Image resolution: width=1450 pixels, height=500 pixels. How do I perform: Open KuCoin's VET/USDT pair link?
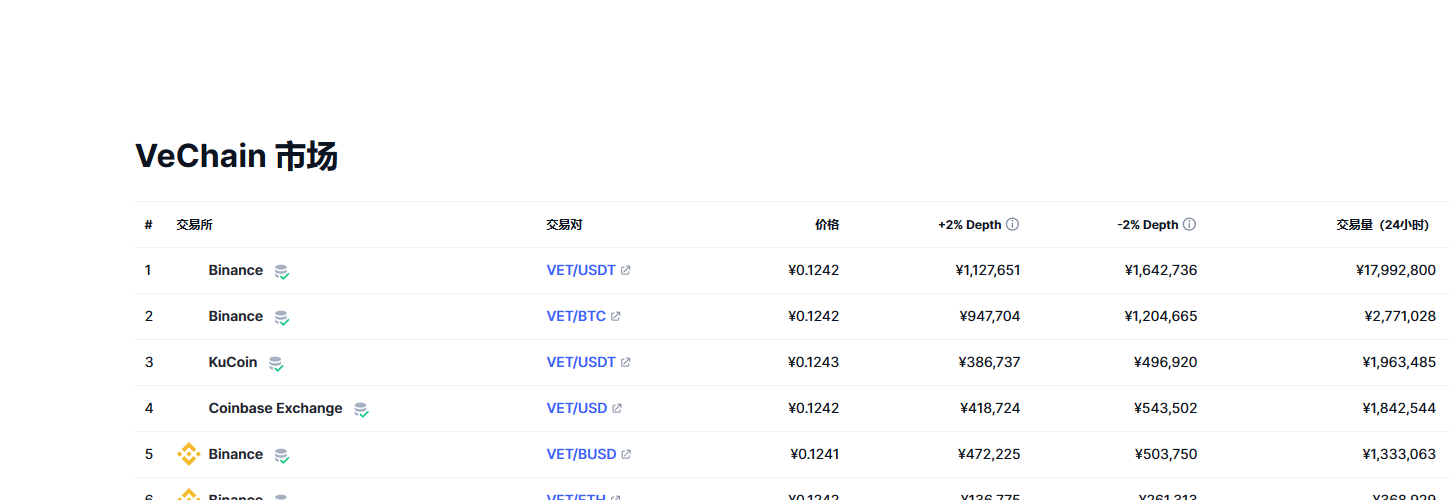(x=581, y=362)
